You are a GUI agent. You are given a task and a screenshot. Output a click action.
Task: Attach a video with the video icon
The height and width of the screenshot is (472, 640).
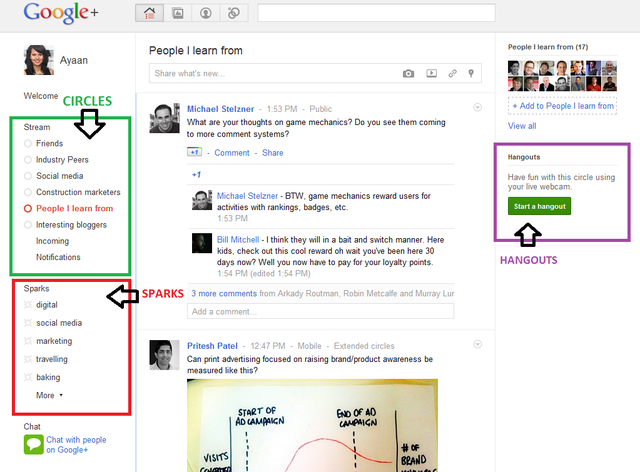coord(431,73)
